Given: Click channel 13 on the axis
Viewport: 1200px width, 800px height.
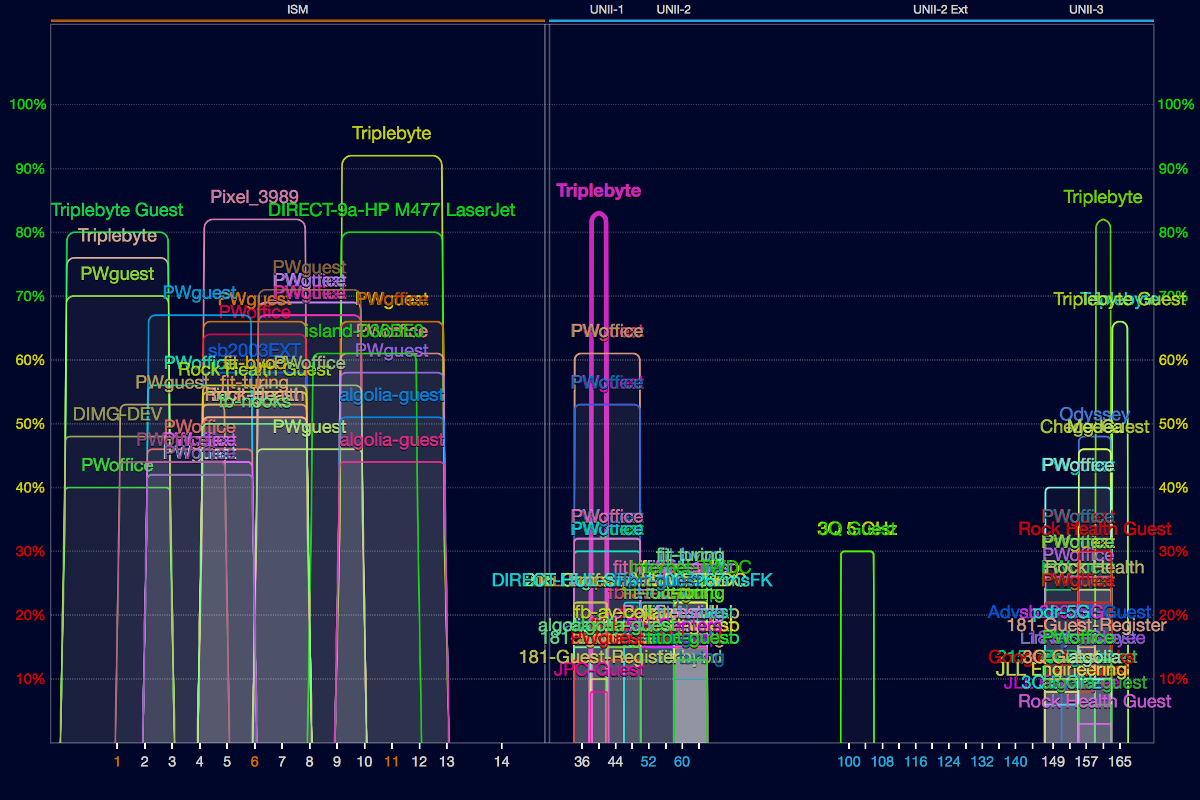Looking at the screenshot, I should pyautogui.click(x=447, y=762).
